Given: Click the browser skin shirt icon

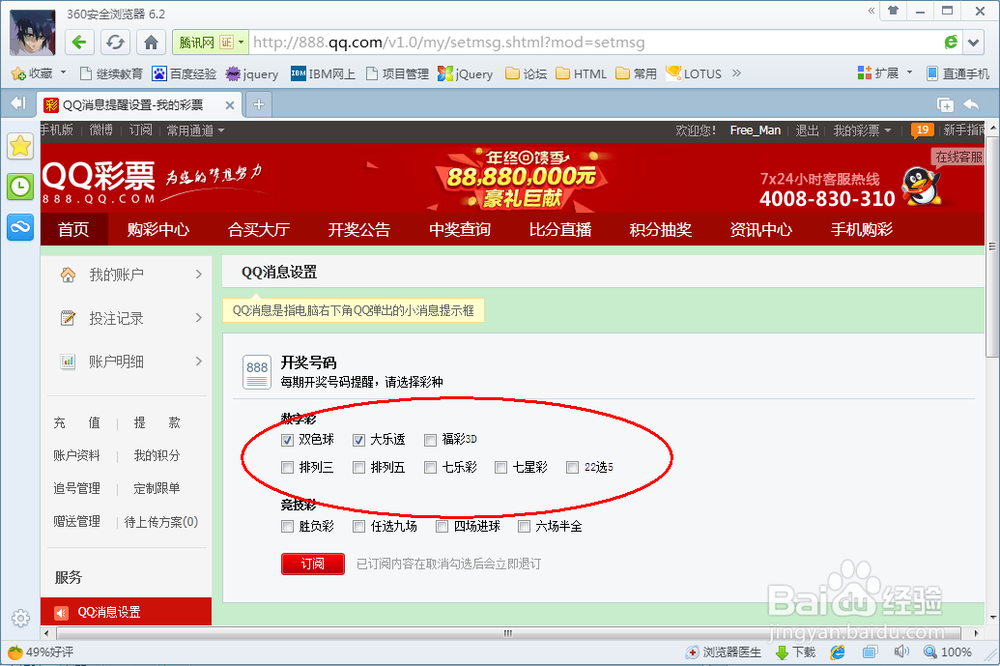Looking at the screenshot, I should (893, 10).
